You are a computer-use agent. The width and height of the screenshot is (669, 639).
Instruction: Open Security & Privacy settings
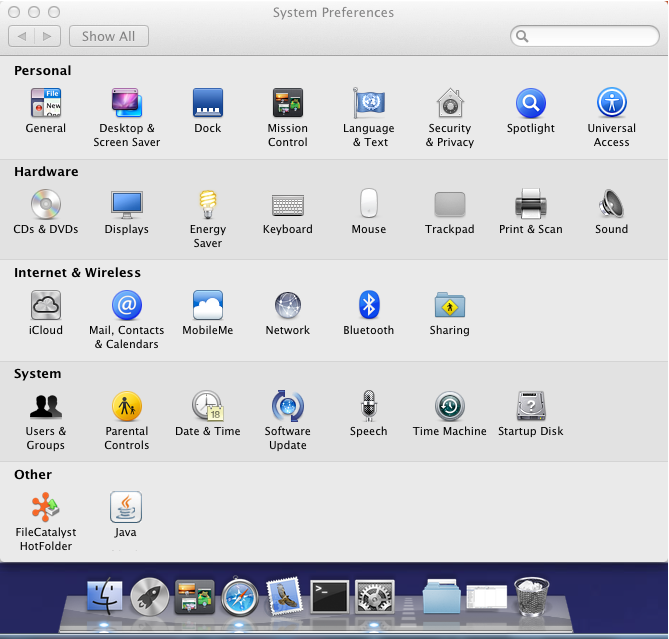click(x=450, y=104)
